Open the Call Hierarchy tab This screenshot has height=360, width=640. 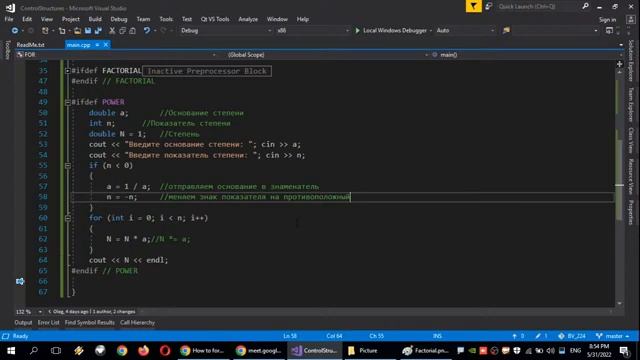pos(137,323)
